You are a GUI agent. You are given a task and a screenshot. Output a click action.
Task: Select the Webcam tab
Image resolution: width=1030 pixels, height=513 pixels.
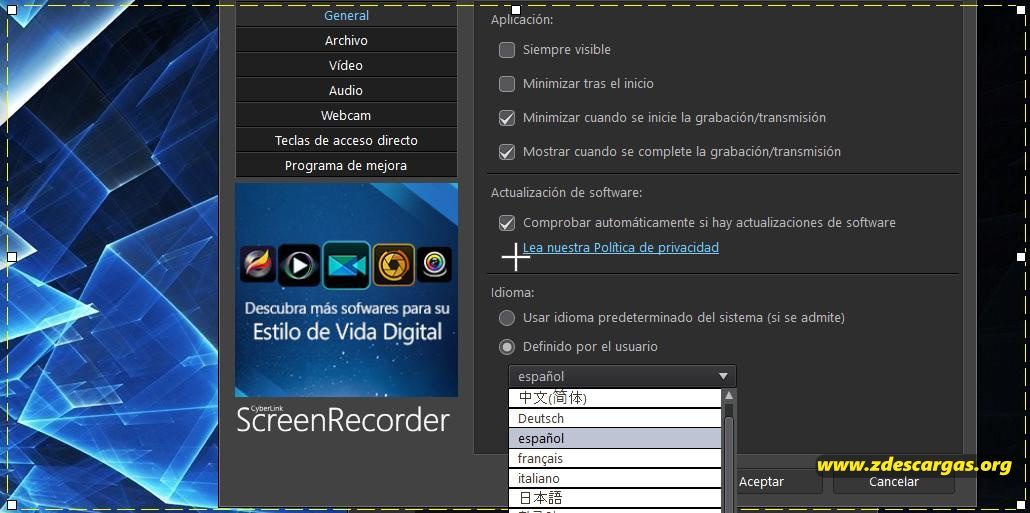[x=346, y=116]
